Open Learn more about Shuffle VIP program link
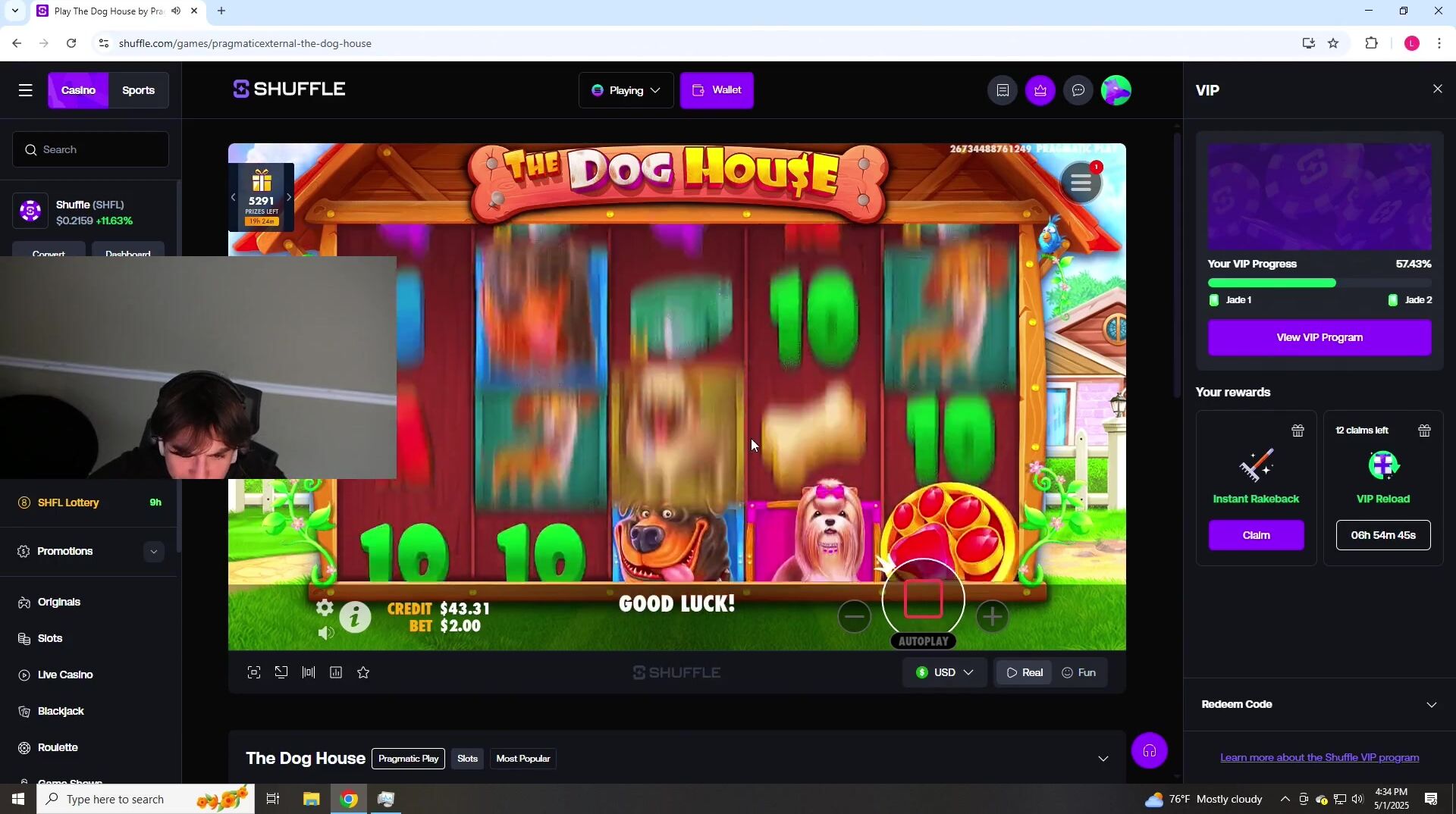Viewport: 1456px width, 814px height. (x=1319, y=757)
